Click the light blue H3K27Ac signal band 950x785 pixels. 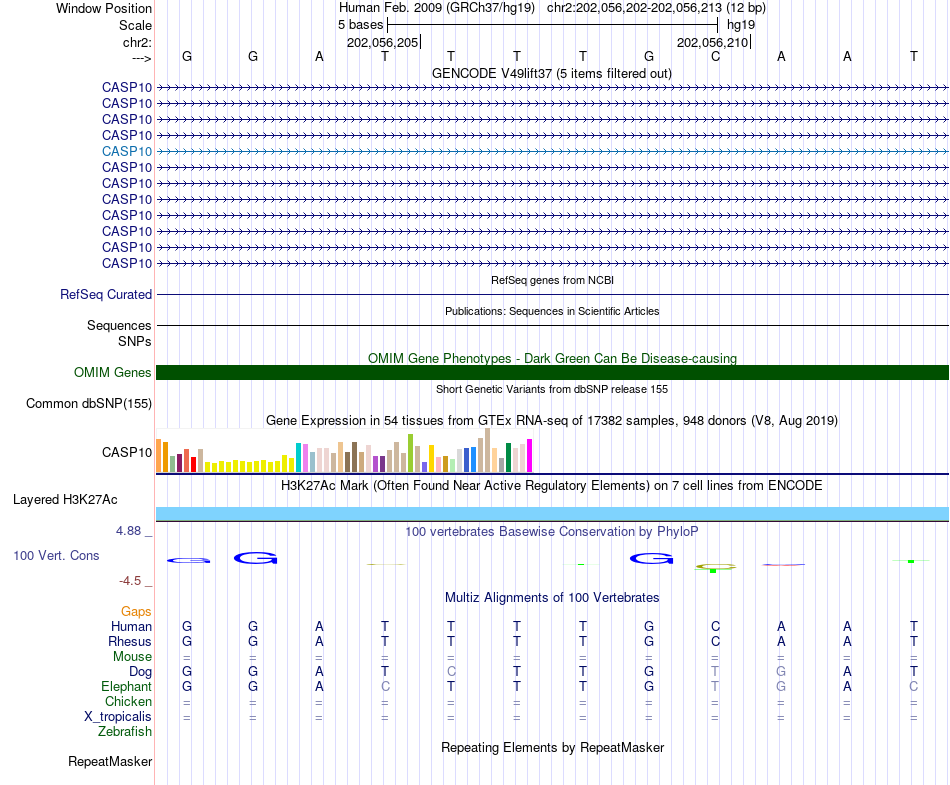(x=552, y=514)
